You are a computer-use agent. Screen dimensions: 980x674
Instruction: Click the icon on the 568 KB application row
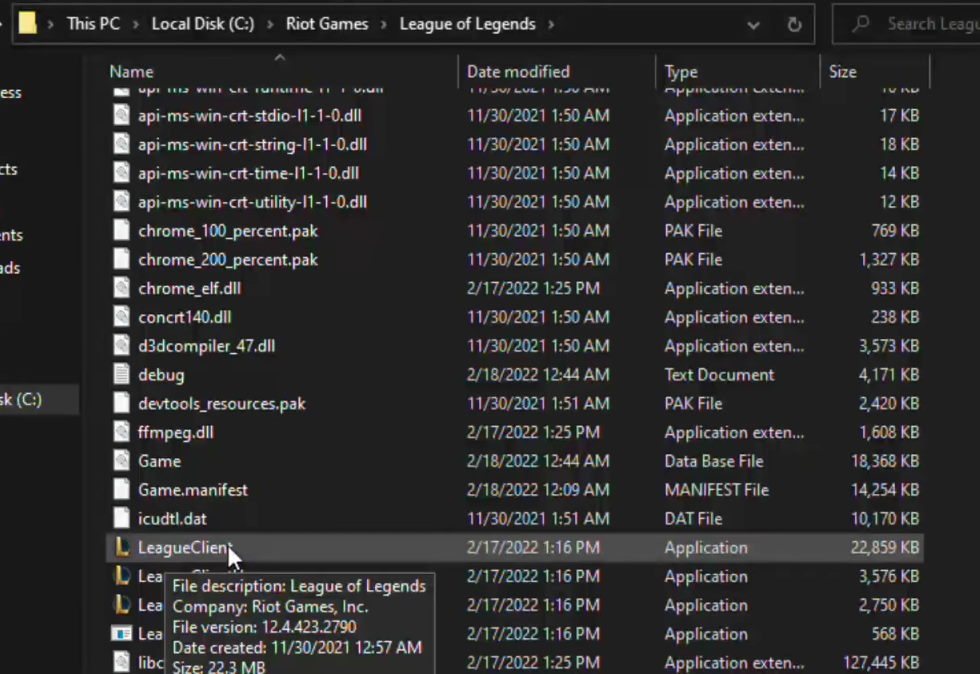pyautogui.click(x=122, y=633)
